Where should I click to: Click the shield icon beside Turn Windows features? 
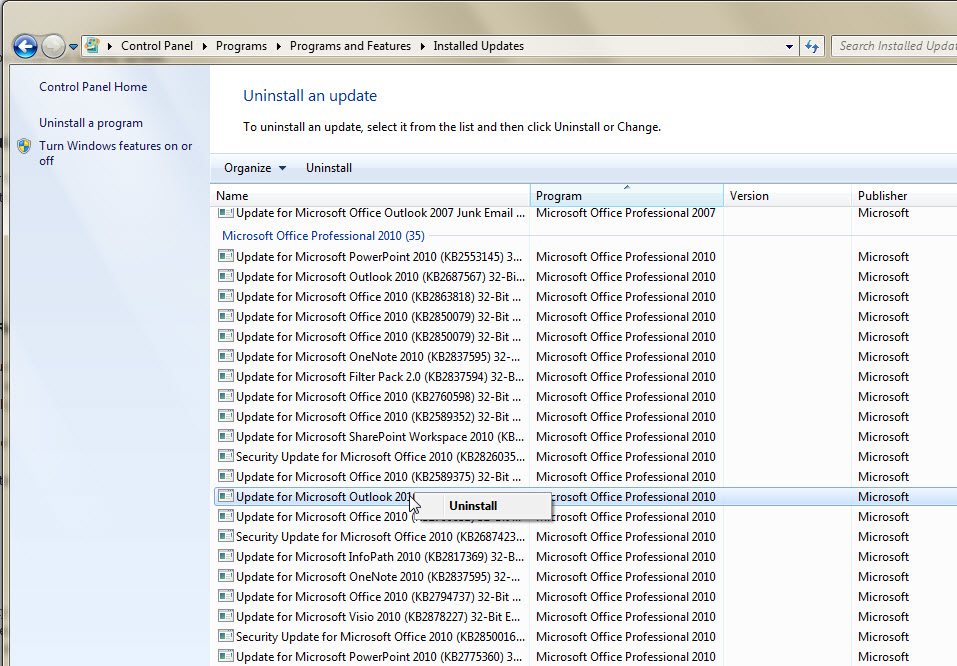click(24, 146)
